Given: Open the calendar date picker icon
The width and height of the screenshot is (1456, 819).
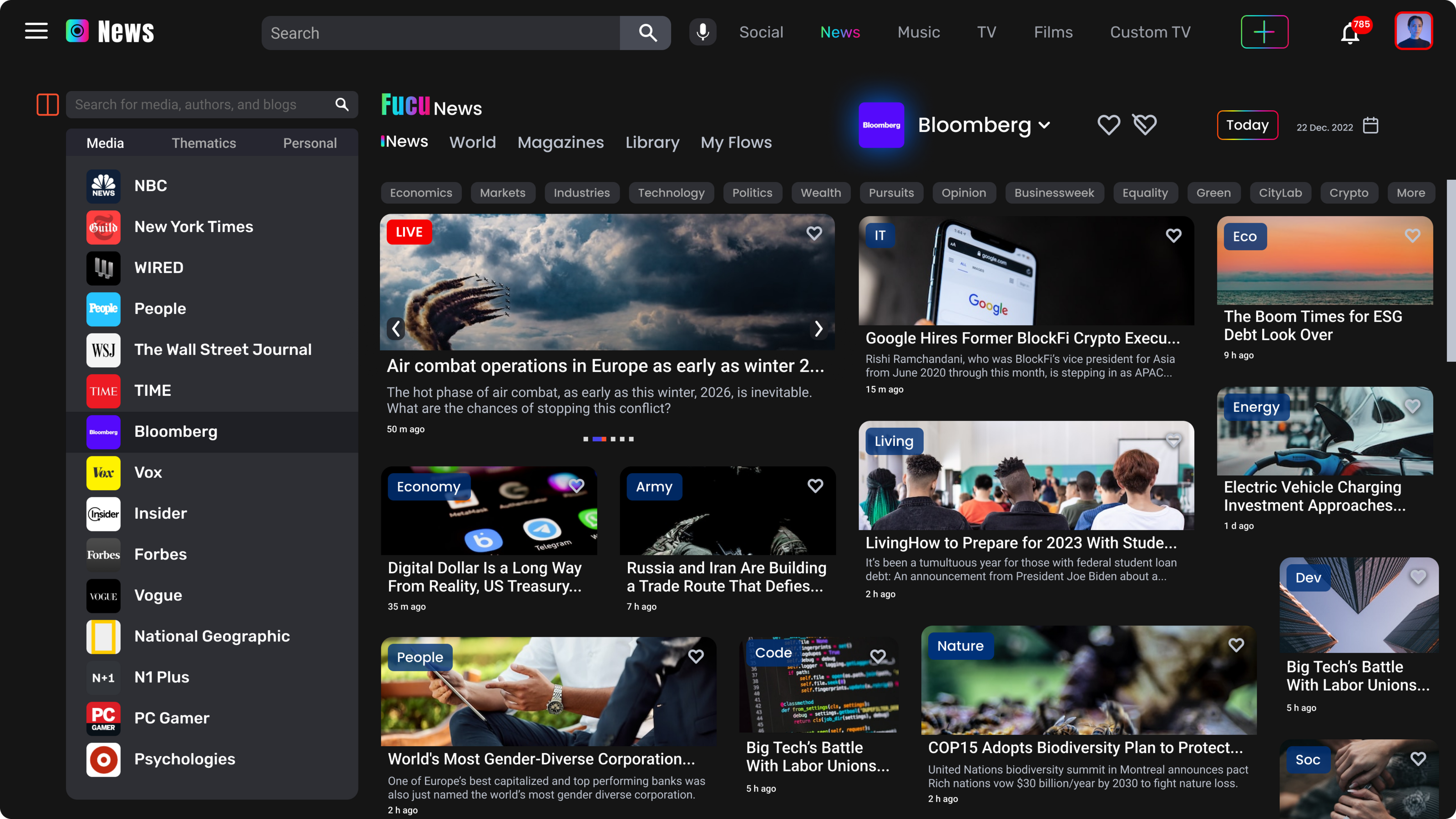Looking at the screenshot, I should pyautogui.click(x=1370, y=126).
